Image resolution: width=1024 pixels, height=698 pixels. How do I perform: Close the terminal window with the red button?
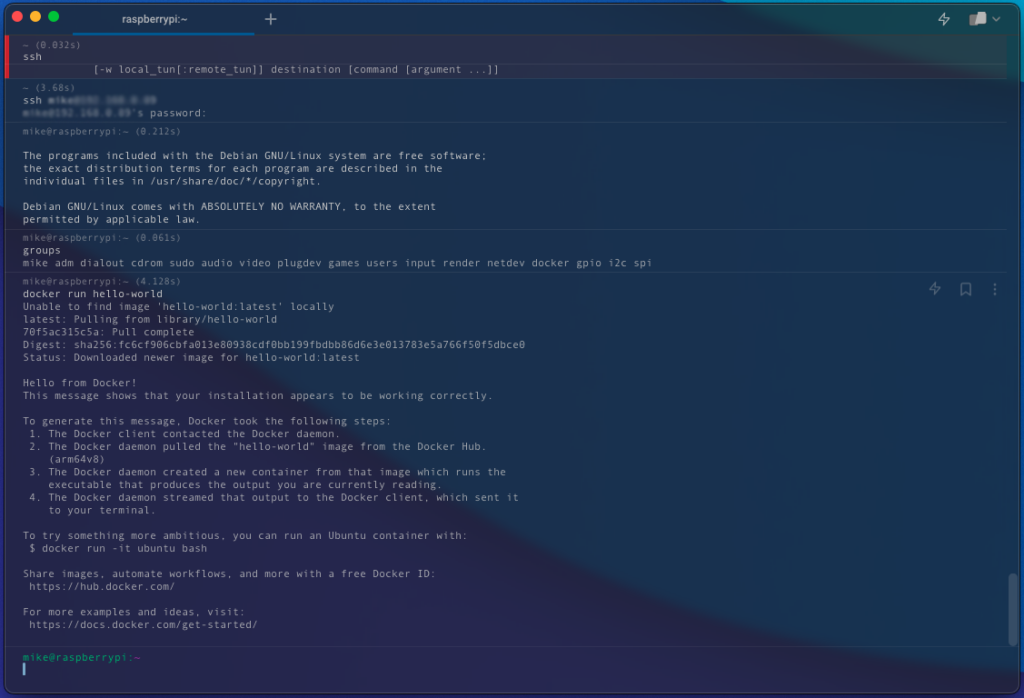click(x=18, y=17)
